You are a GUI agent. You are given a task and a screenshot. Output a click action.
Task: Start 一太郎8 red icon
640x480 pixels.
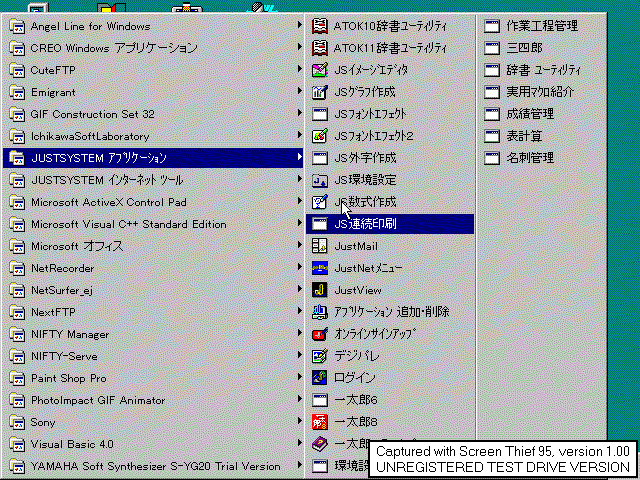pyautogui.click(x=320, y=422)
